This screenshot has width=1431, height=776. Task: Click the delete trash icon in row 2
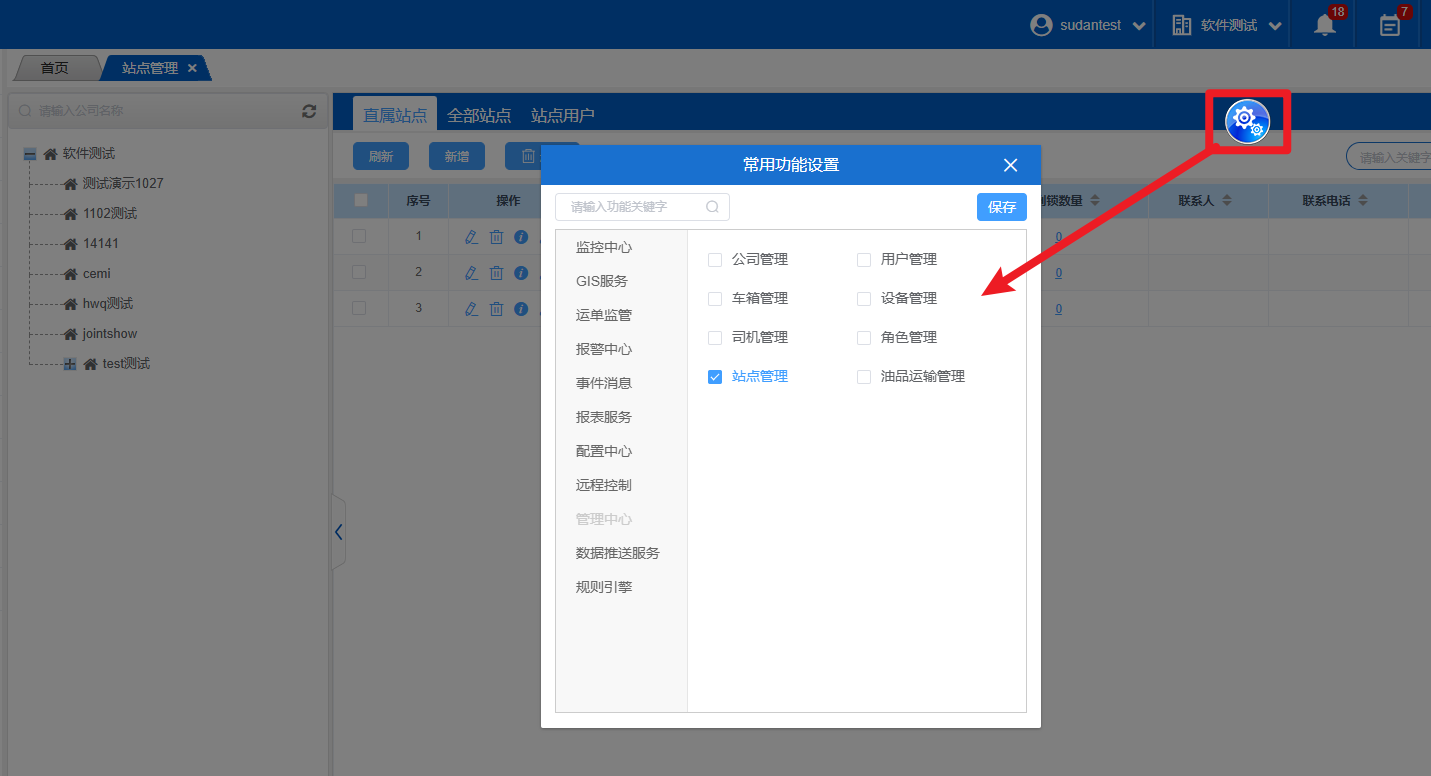[x=496, y=273]
